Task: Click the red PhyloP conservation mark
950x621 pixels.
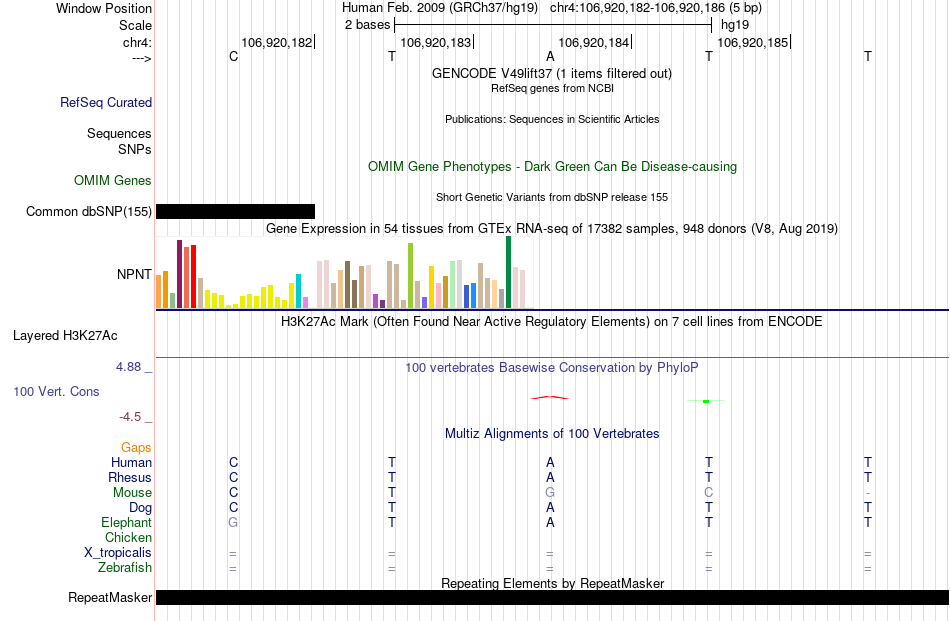Action: [x=550, y=397]
